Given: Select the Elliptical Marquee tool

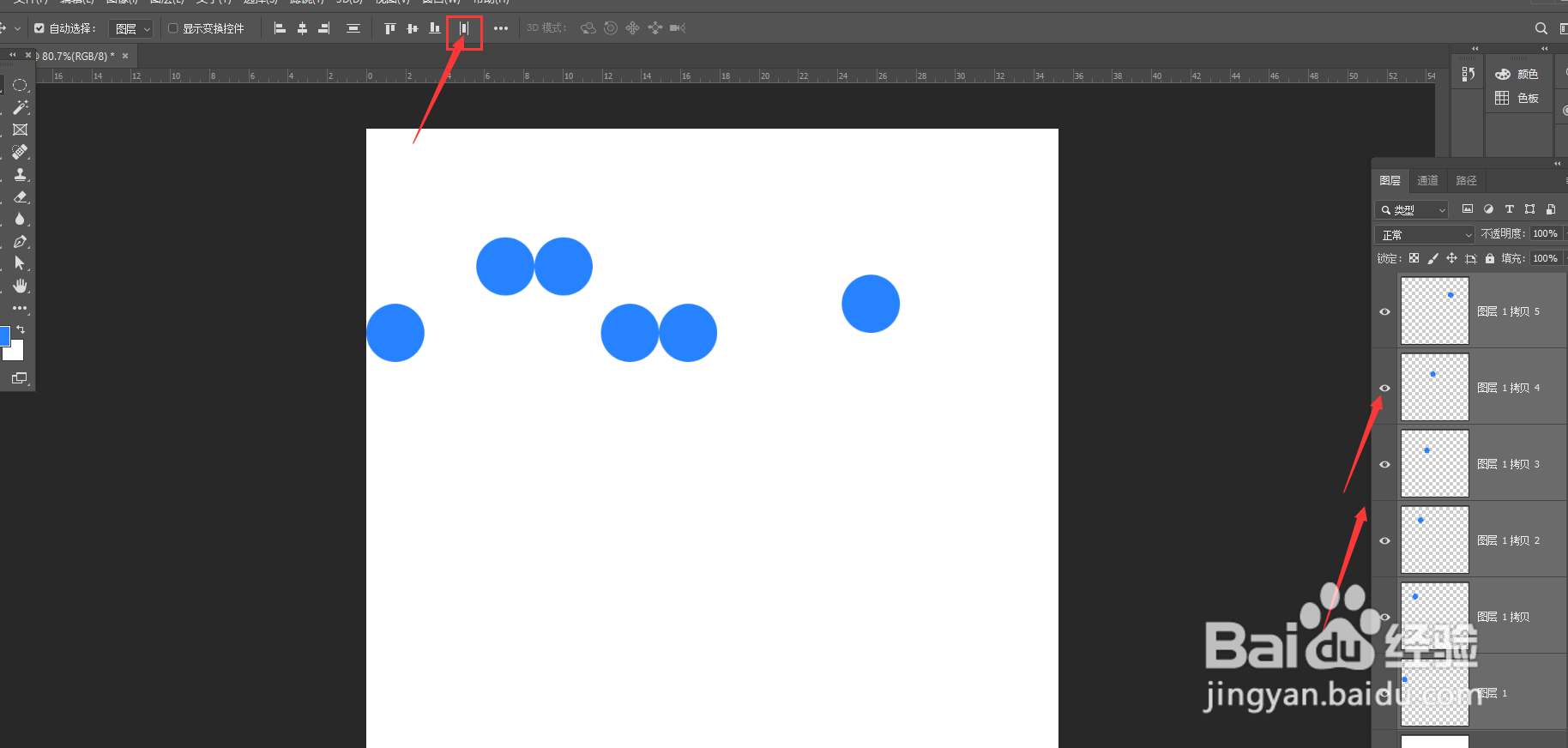Looking at the screenshot, I should pyautogui.click(x=20, y=85).
